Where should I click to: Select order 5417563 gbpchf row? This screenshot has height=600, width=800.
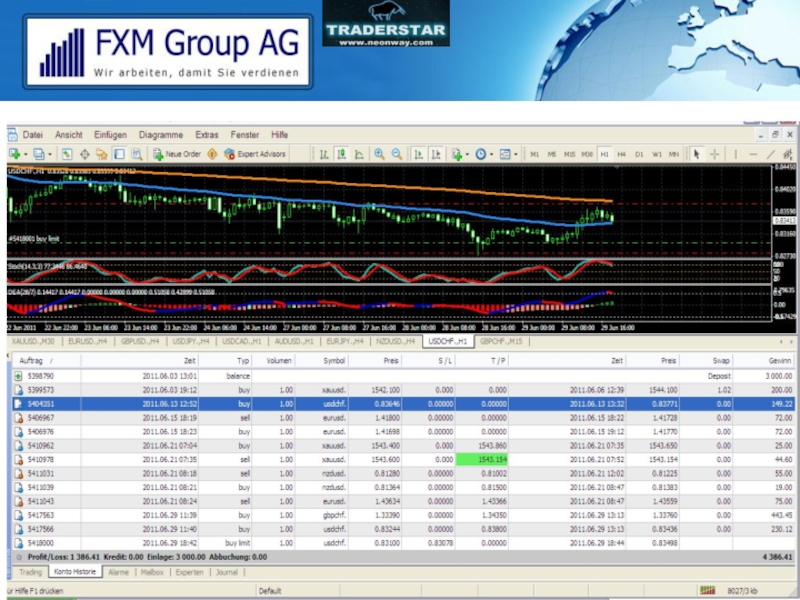point(403,515)
